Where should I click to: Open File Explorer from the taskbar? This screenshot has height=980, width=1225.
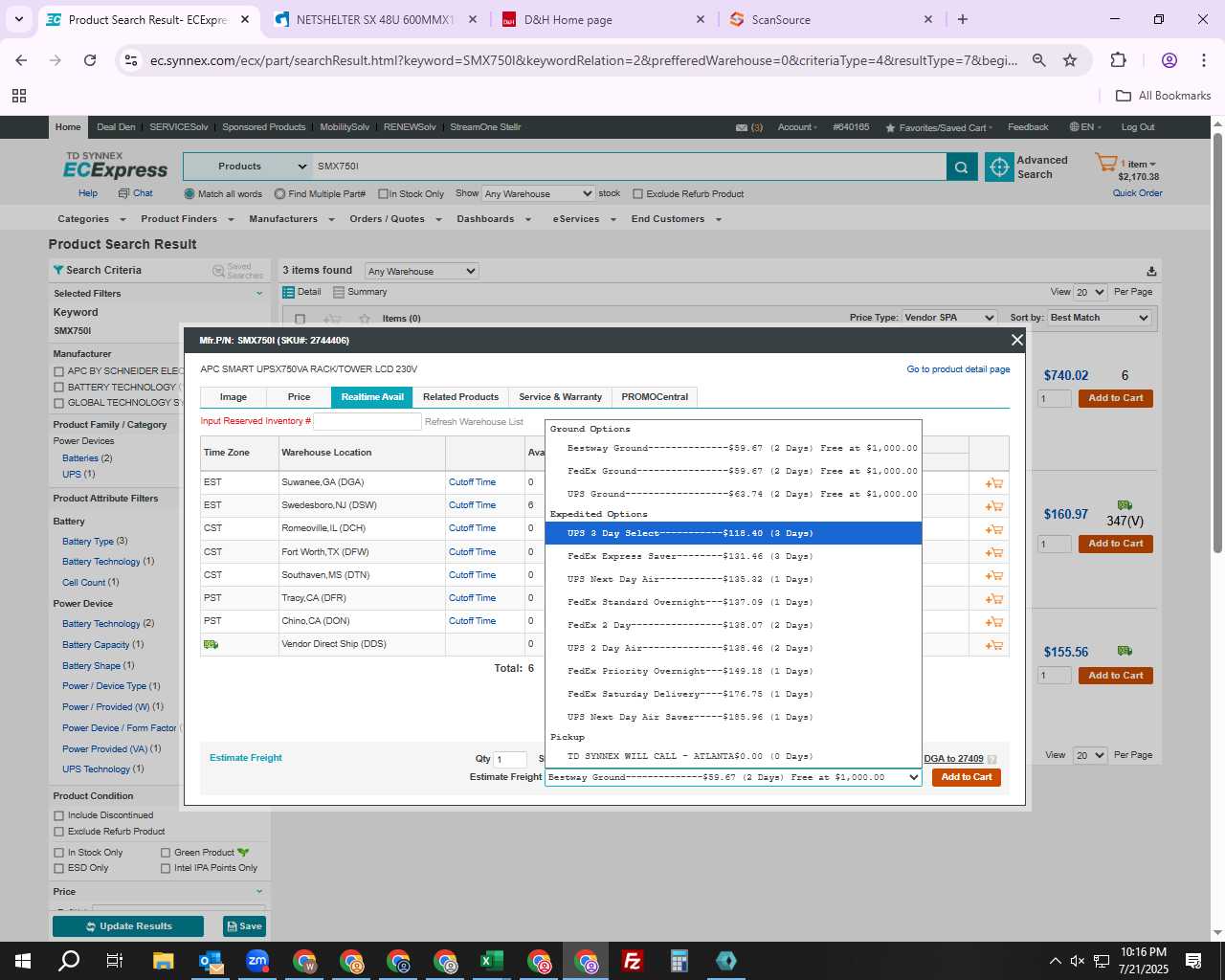164,961
